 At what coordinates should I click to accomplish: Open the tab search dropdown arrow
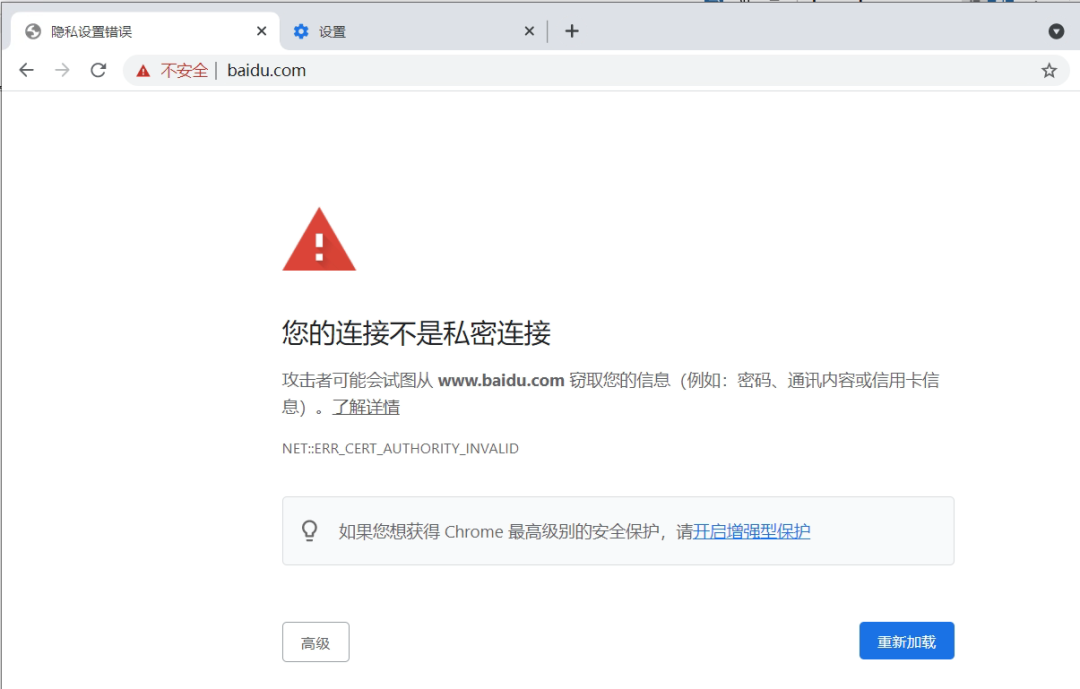pyautogui.click(x=1056, y=31)
